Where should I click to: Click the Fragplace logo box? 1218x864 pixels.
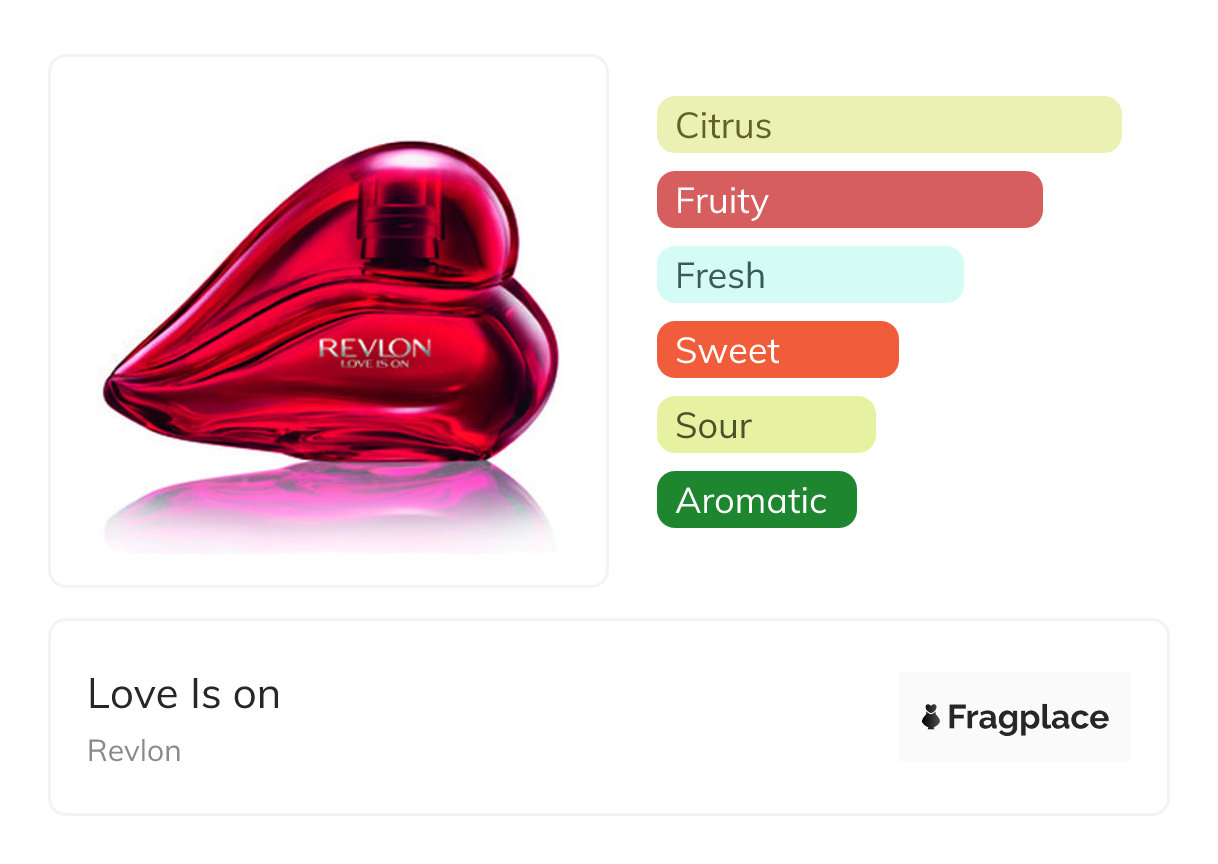1014,717
